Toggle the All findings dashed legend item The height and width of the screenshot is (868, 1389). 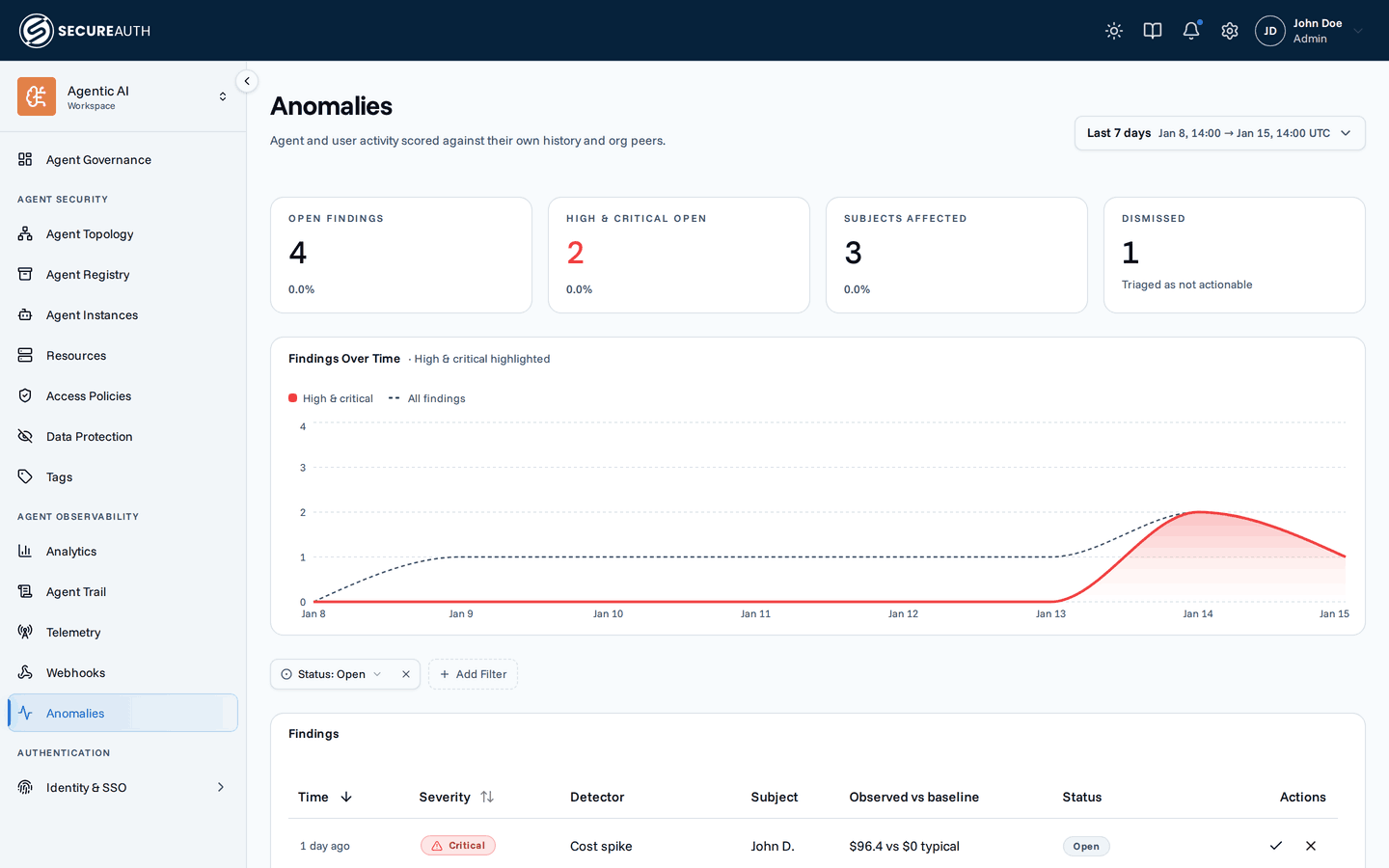426,398
